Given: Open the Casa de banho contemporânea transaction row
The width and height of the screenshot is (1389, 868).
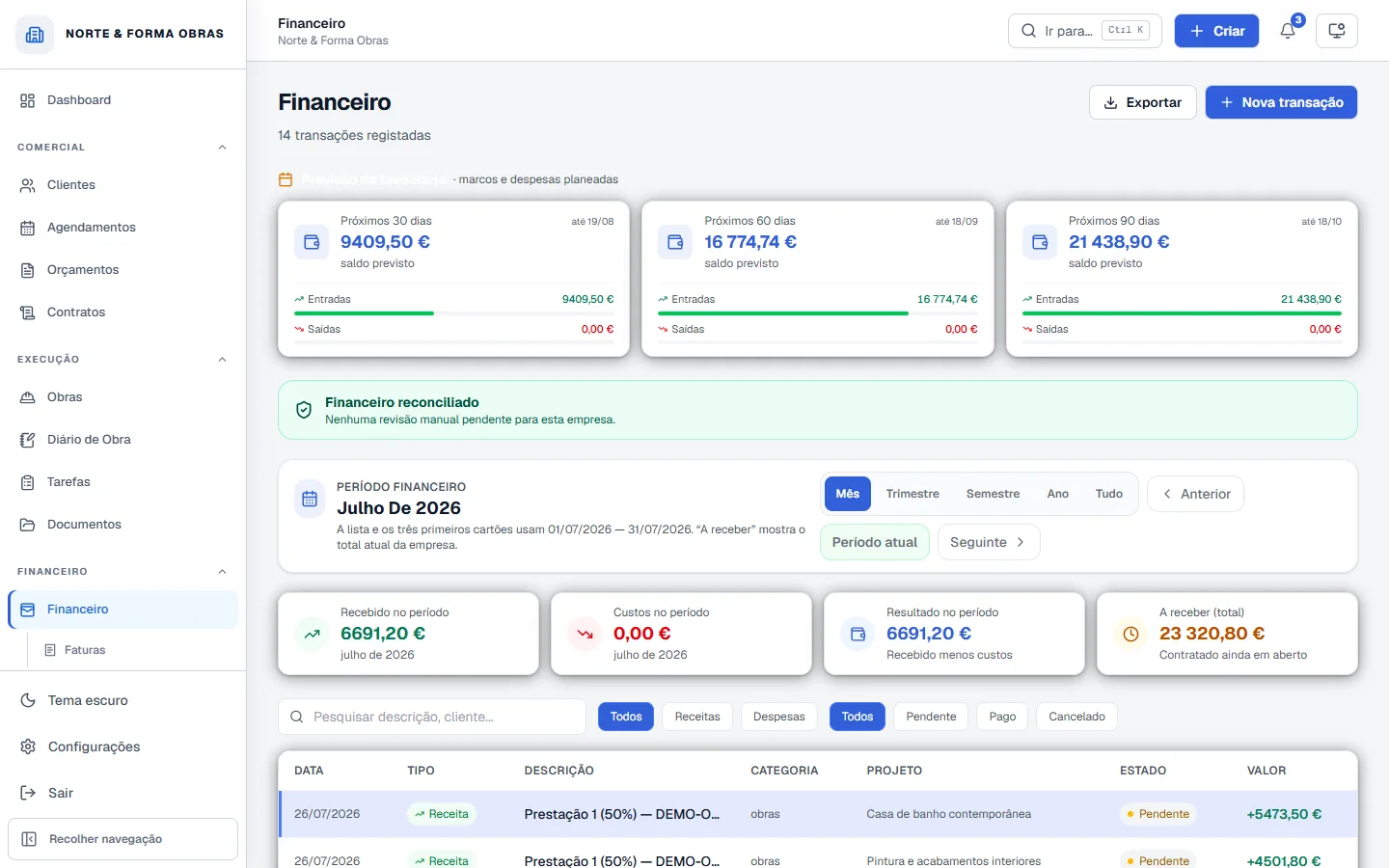Looking at the screenshot, I should [818, 814].
